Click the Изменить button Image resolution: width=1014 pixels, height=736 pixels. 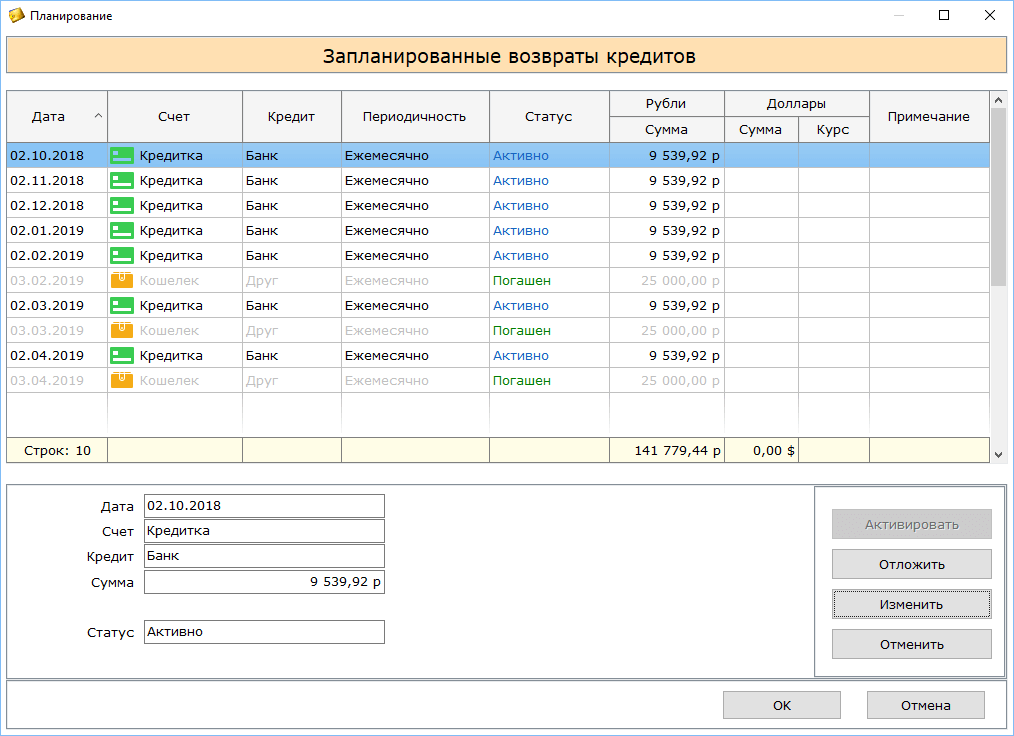[x=911, y=605]
